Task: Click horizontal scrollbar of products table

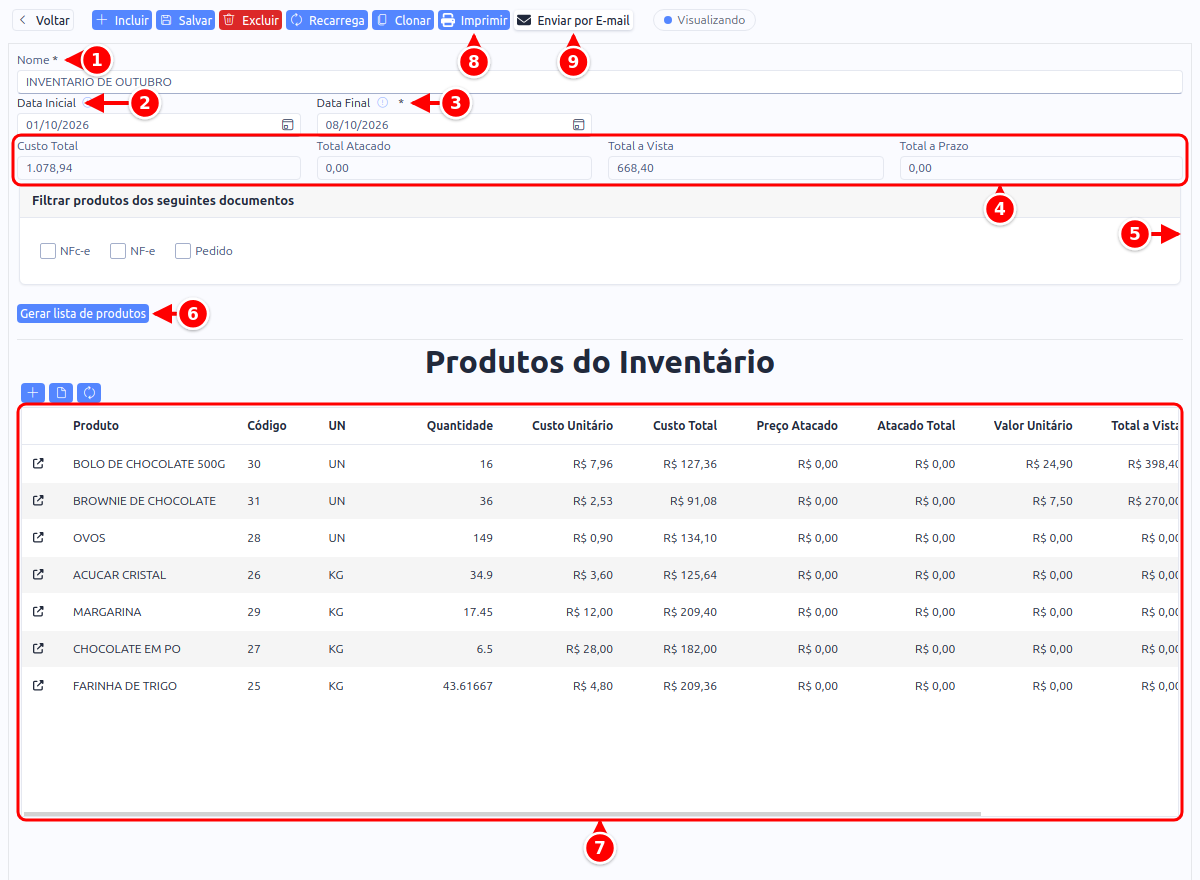Action: (502, 815)
